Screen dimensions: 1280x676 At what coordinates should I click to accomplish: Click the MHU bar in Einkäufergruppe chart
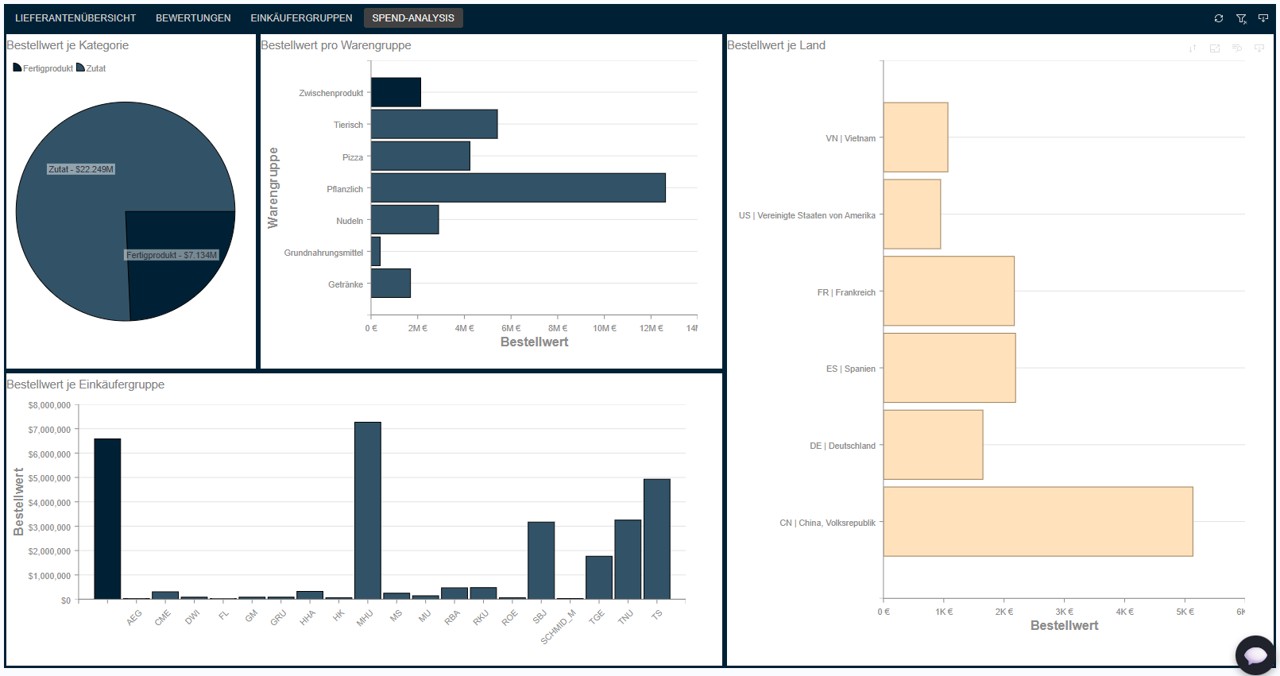(367, 510)
